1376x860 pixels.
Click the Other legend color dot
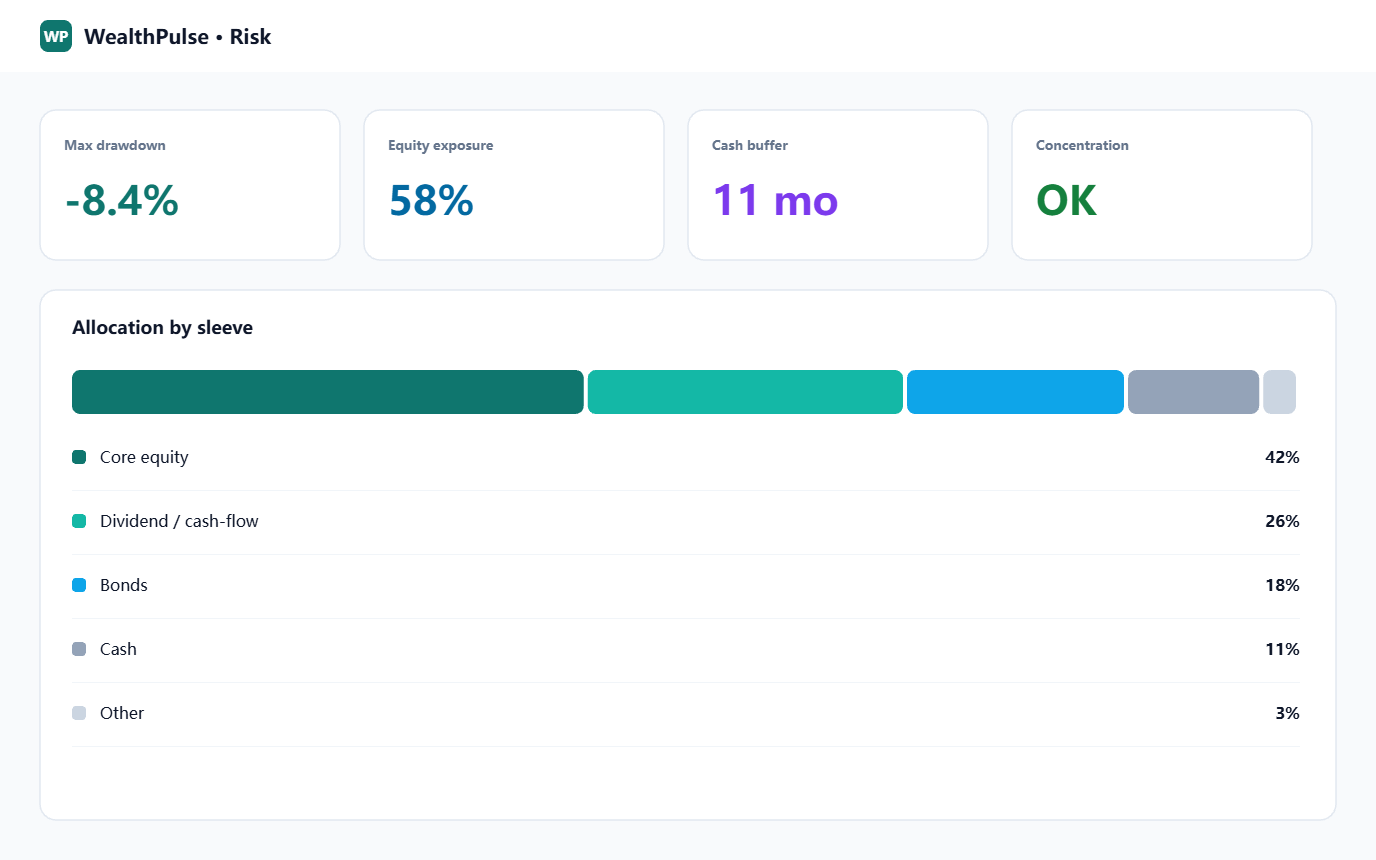pyautogui.click(x=79, y=713)
